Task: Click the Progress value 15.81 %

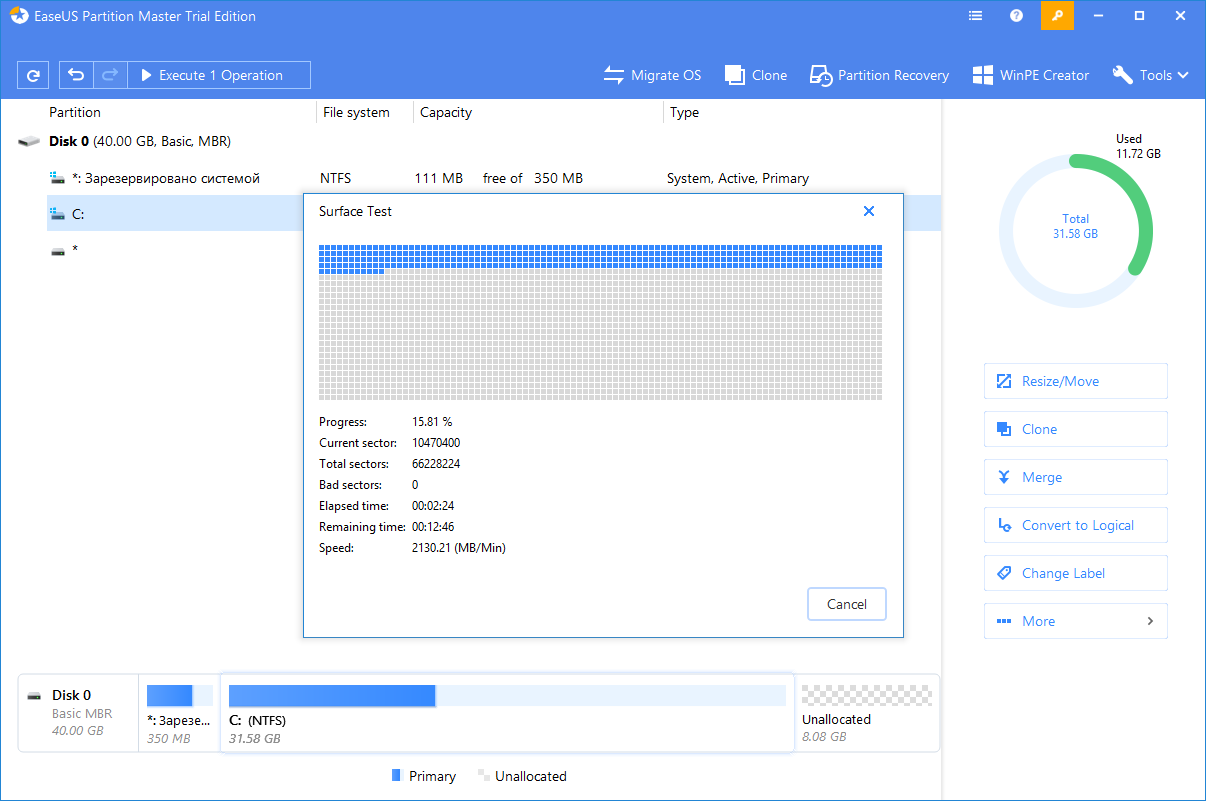Action: (432, 422)
